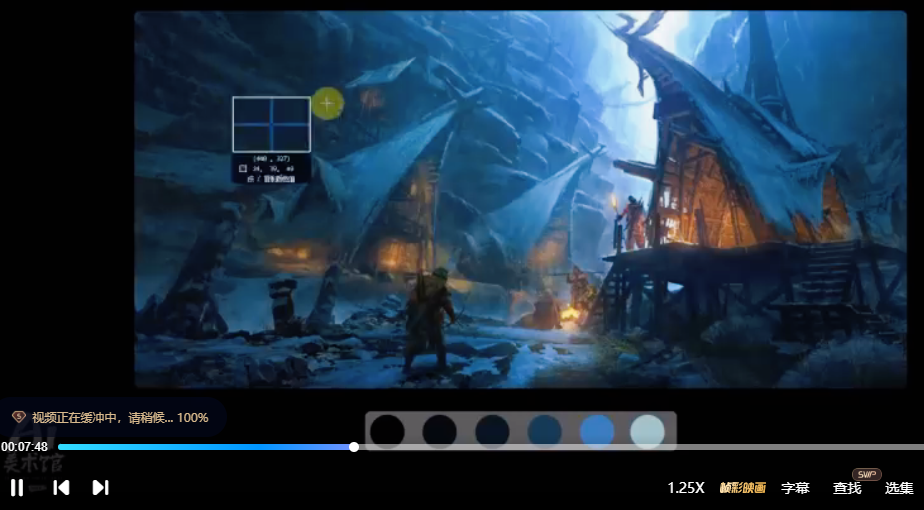Click the 查找 search button
The width and height of the screenshot is (924, 510).
pyautogui.click(x=847, y=488)
